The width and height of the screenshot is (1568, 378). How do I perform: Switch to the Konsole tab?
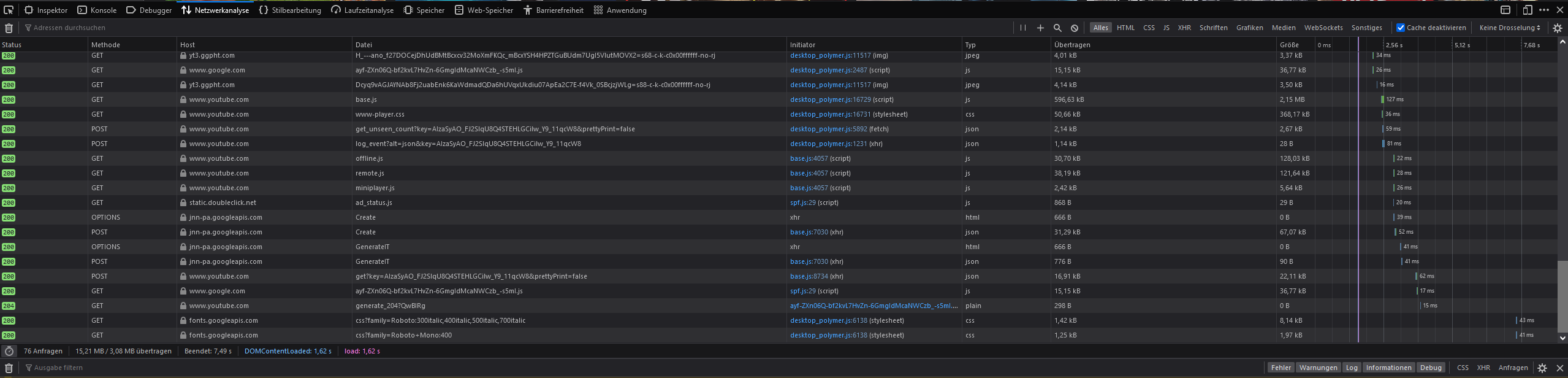pyautogui.click(x=97, y=10)
